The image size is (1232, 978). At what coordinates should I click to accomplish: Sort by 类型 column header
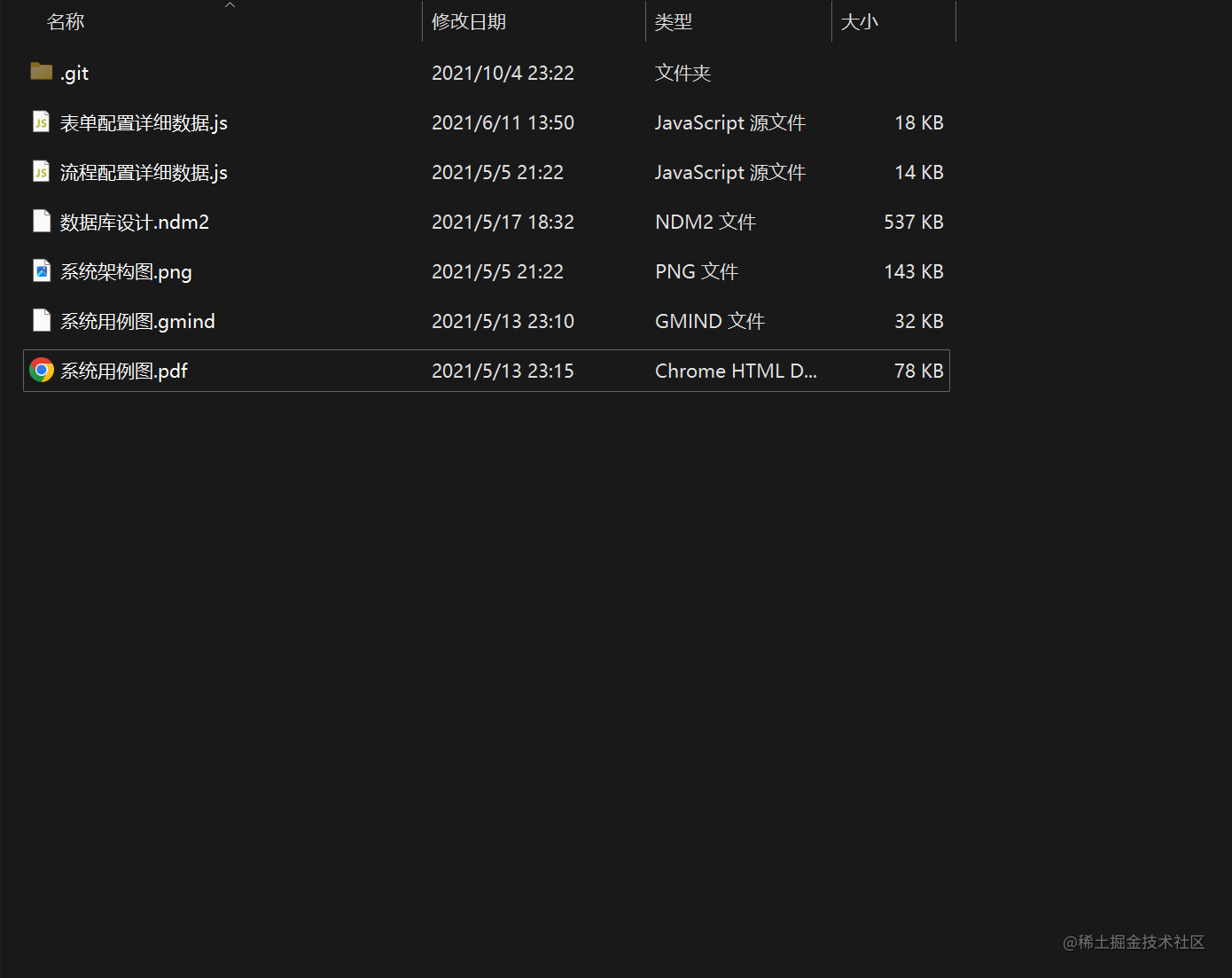(674, 21)
